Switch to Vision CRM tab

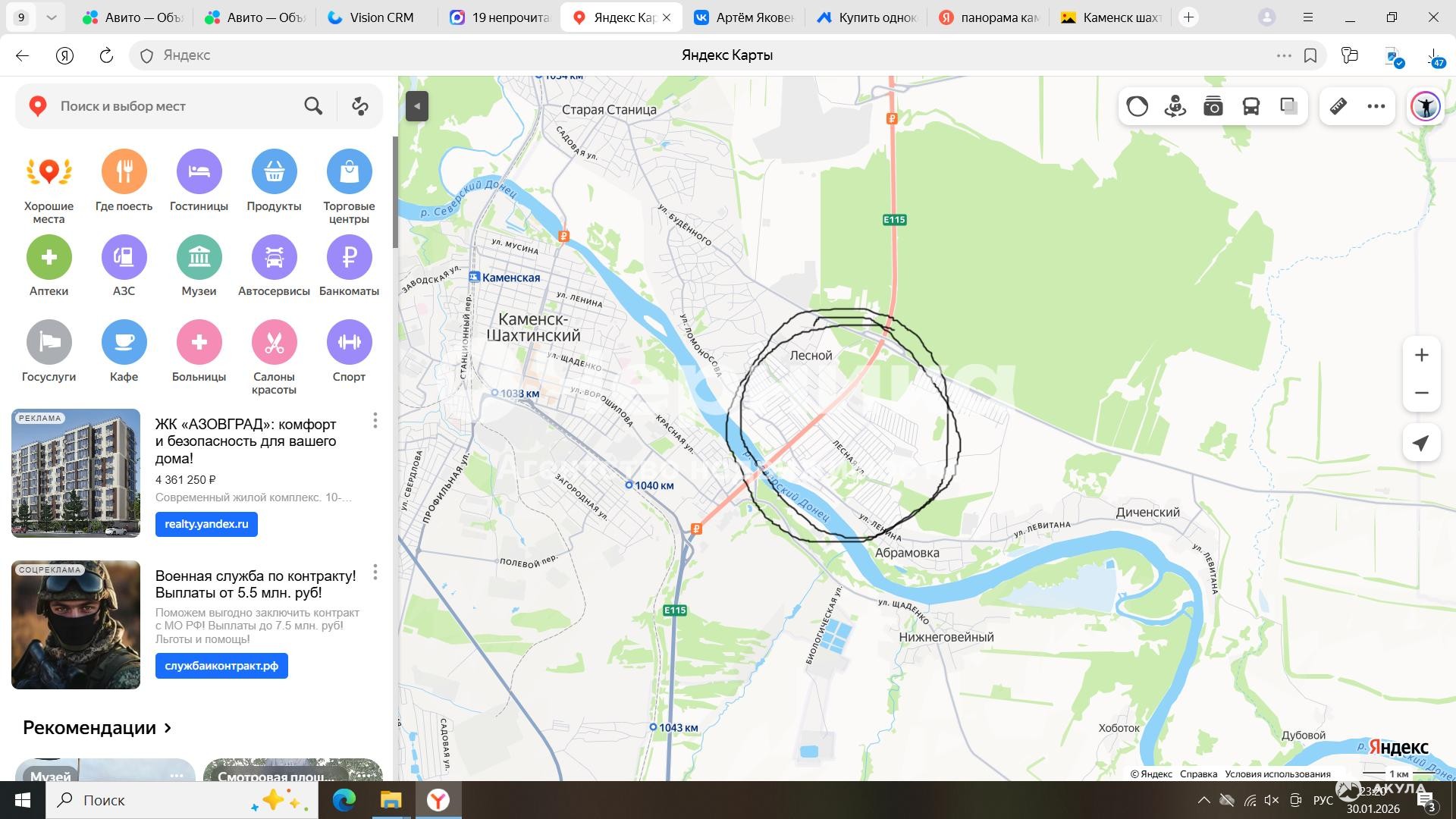(372, 17)
